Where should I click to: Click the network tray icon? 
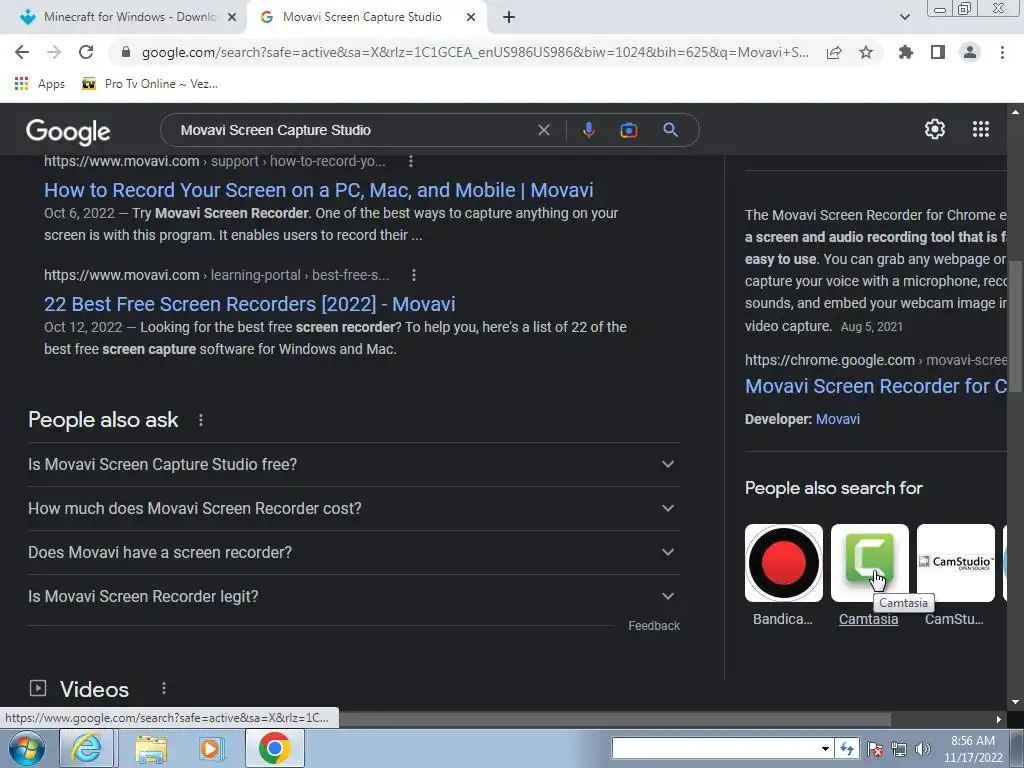[x=899, y=749]
